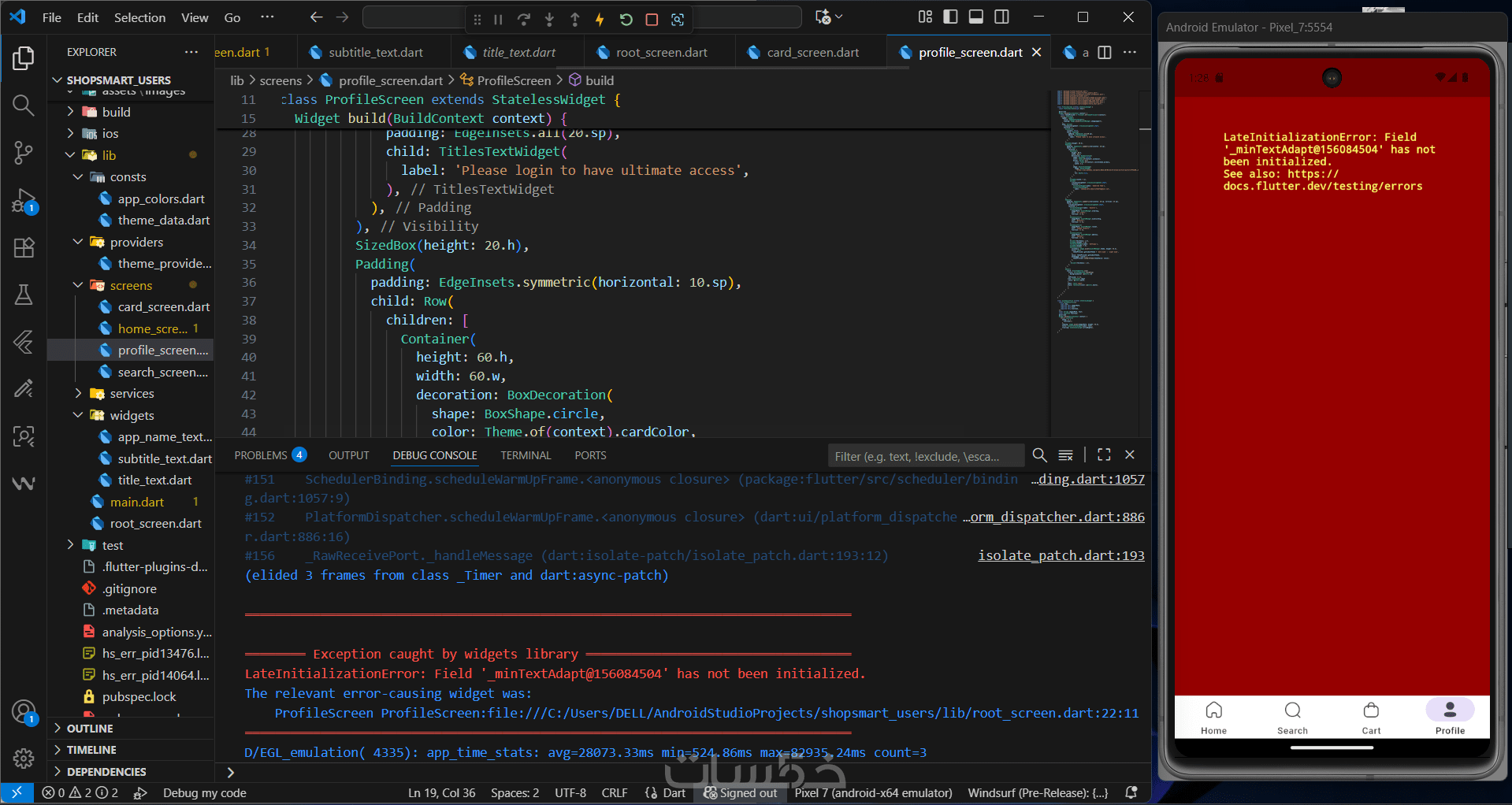
Task: Open the Source Control view in the activity bar
Action: pyautogui.click(x=24, y=152)
